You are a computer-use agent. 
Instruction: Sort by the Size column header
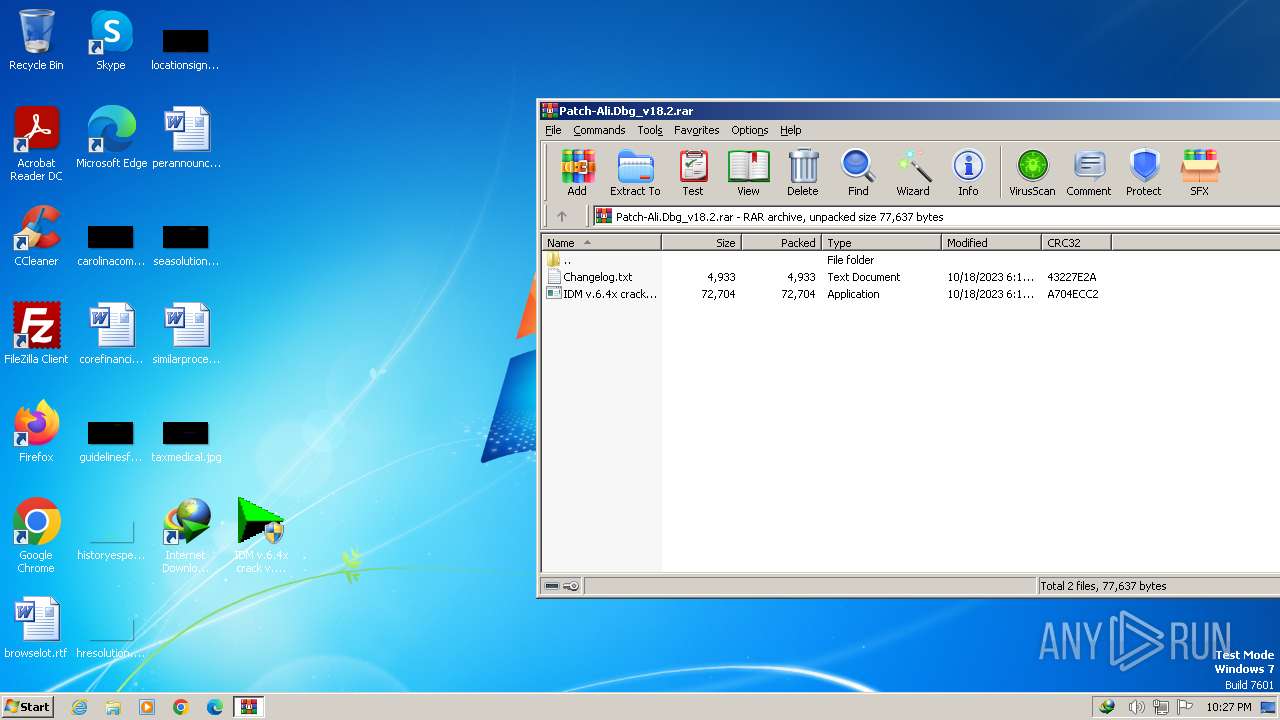701,243
